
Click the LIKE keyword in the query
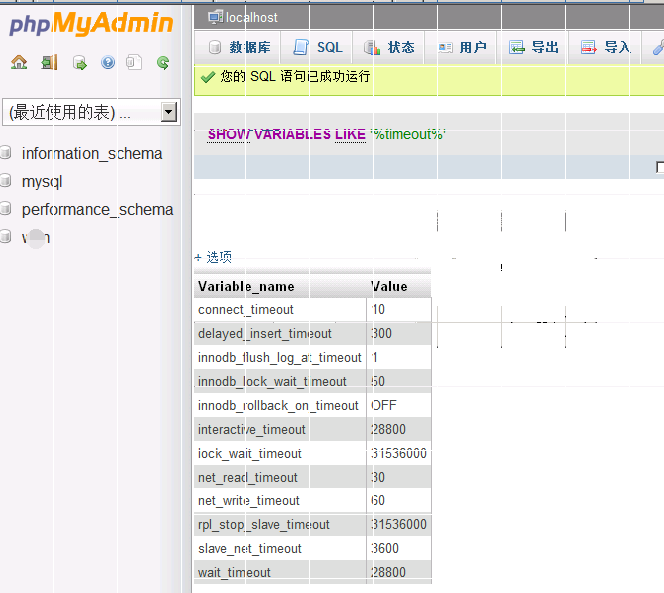(x=350, y=134)
